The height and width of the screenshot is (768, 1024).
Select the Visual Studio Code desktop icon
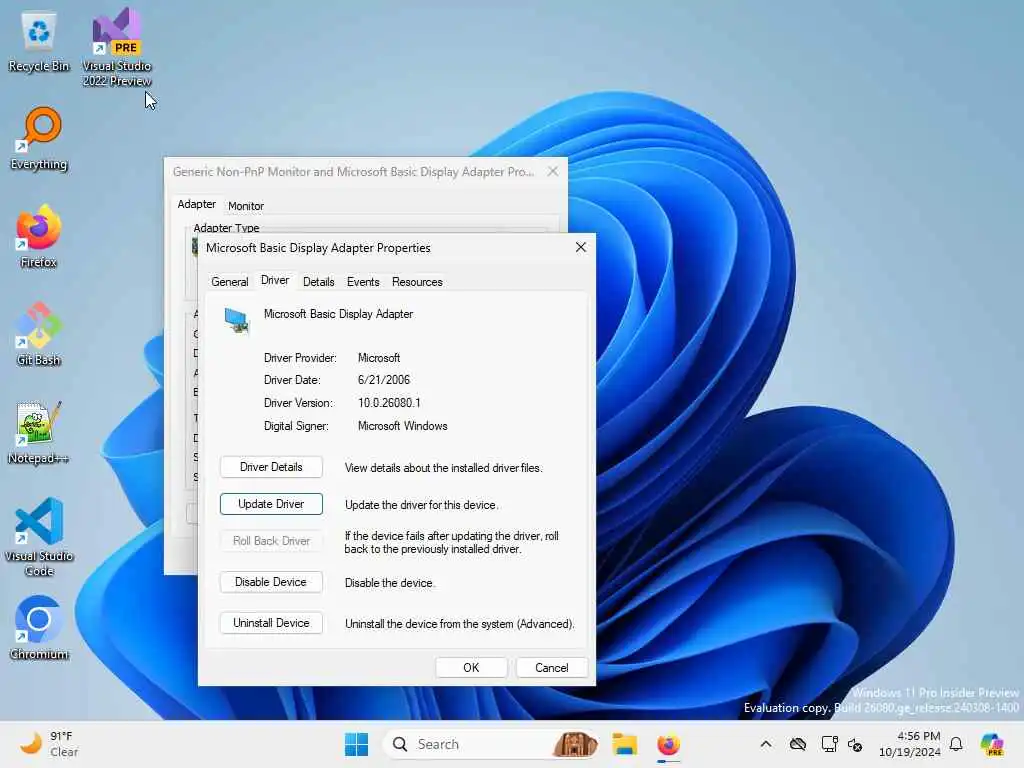(x=39, y=537)
